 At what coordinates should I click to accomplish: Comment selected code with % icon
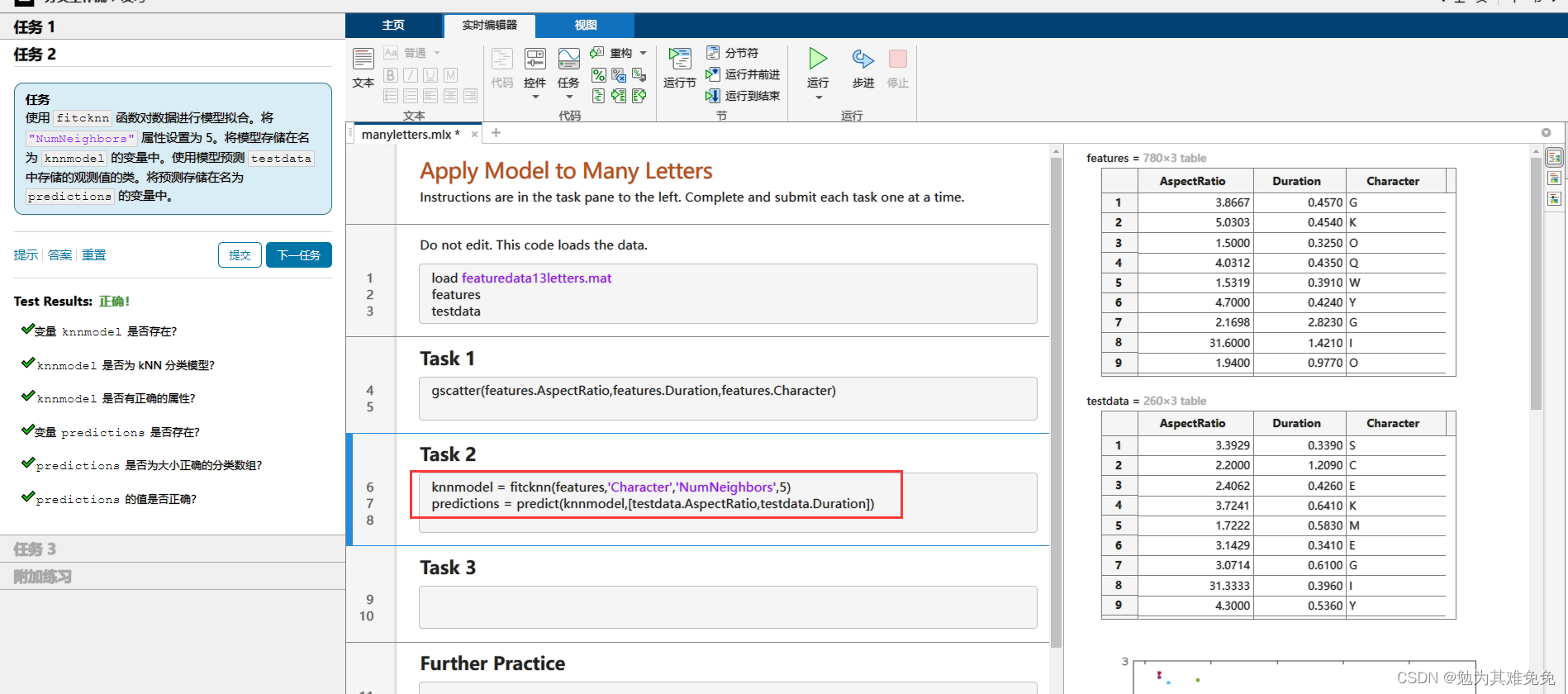click(599, 75)
